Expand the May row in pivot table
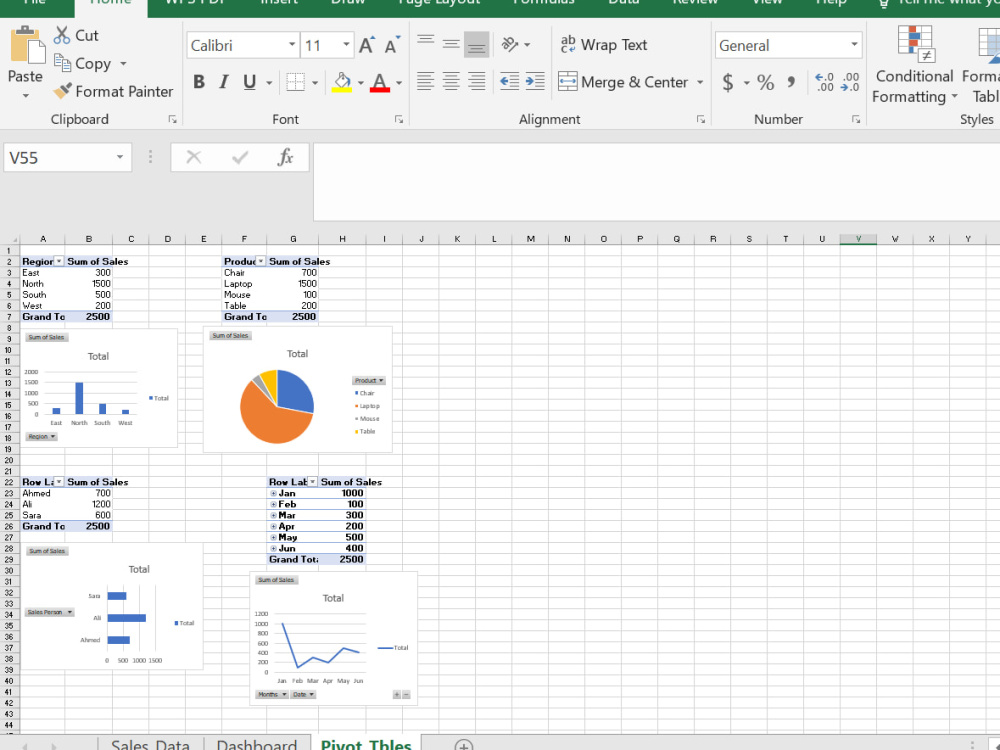 (273, 538)
